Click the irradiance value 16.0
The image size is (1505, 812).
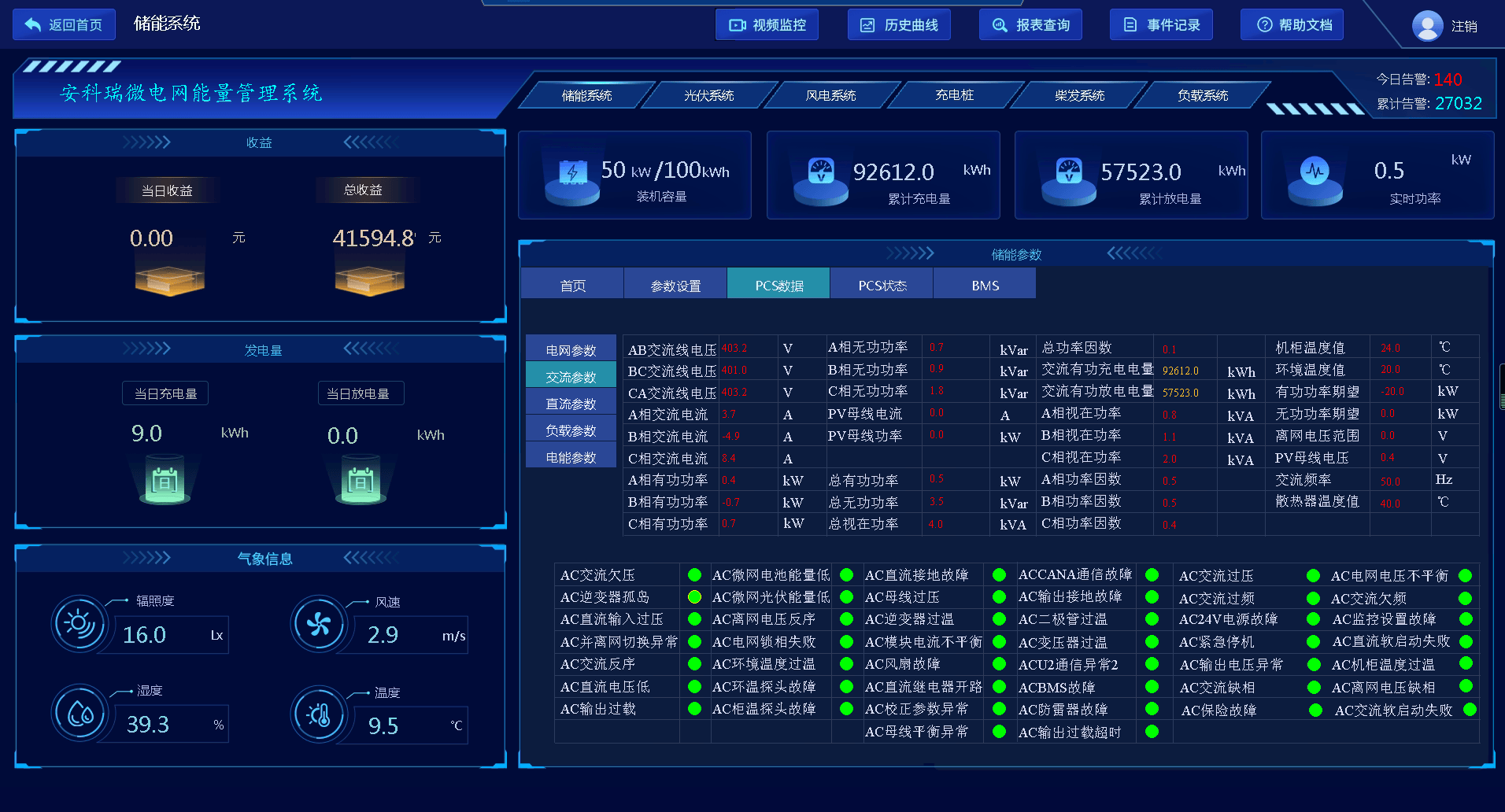pyautogui.click(x=144, y=634)
